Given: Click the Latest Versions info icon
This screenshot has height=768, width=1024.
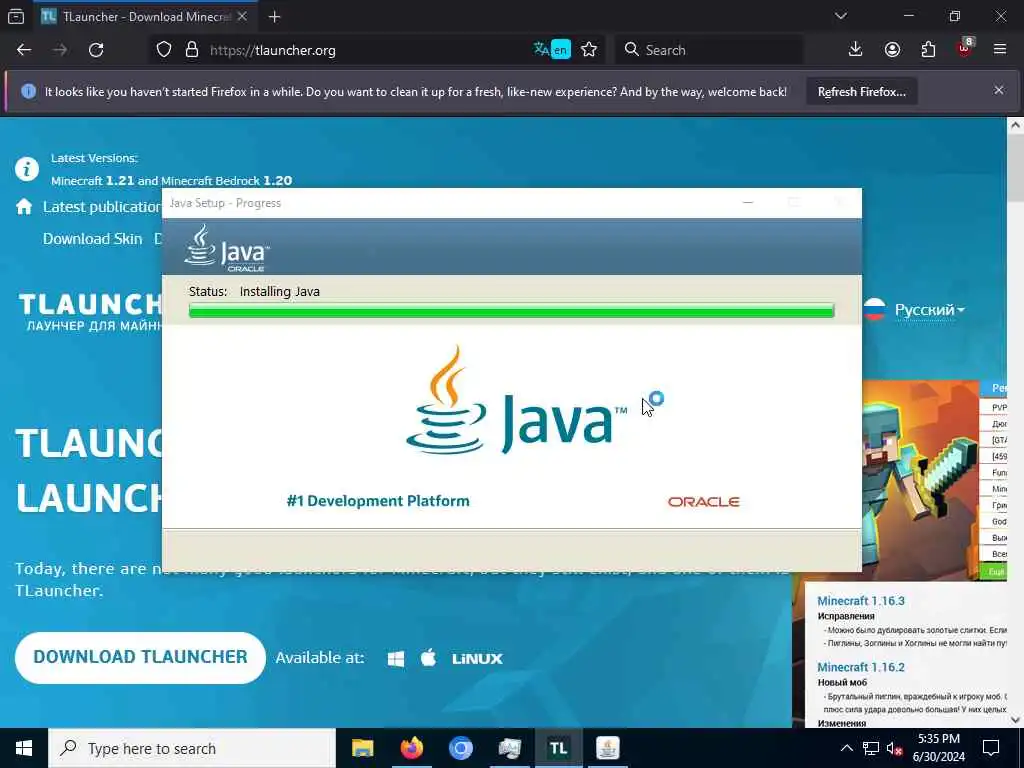Looking at the screenshot, I should point(27,169).
